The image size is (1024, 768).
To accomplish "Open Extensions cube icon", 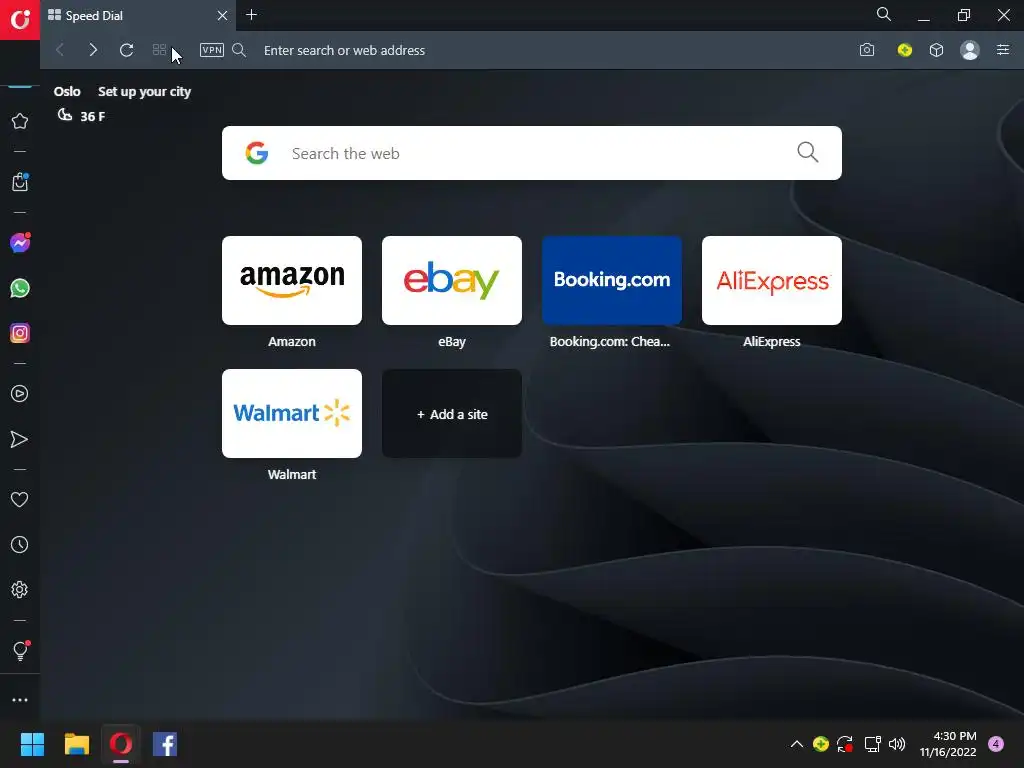I will 936,50.
